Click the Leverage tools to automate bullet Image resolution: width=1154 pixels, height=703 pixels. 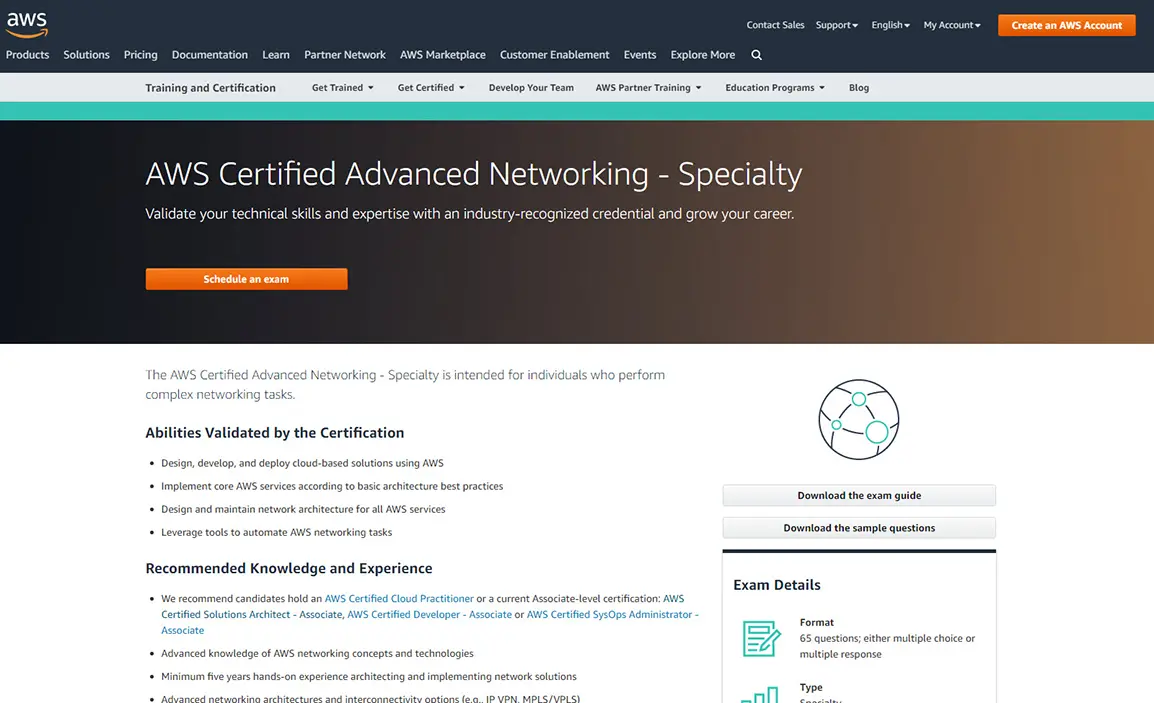277,532
